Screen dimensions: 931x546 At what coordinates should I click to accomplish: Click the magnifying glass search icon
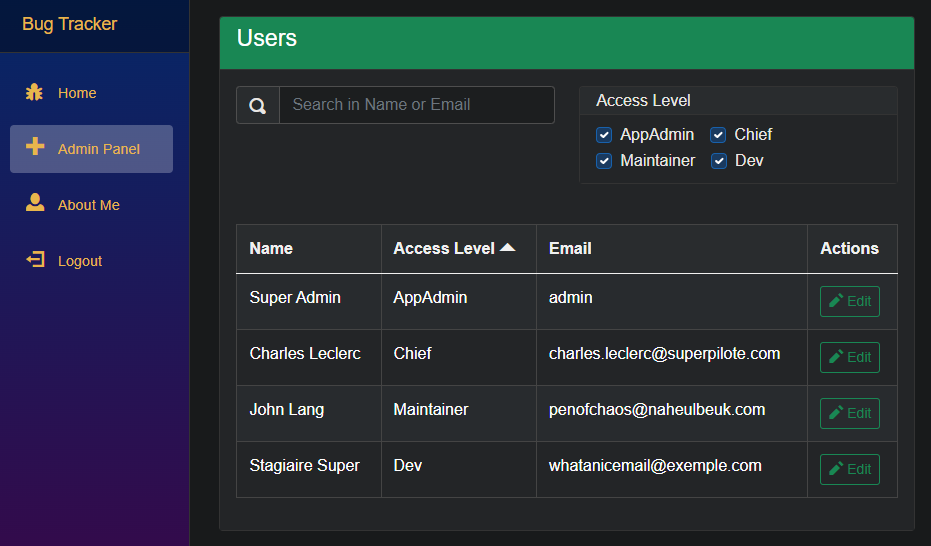tap(258, 106)
